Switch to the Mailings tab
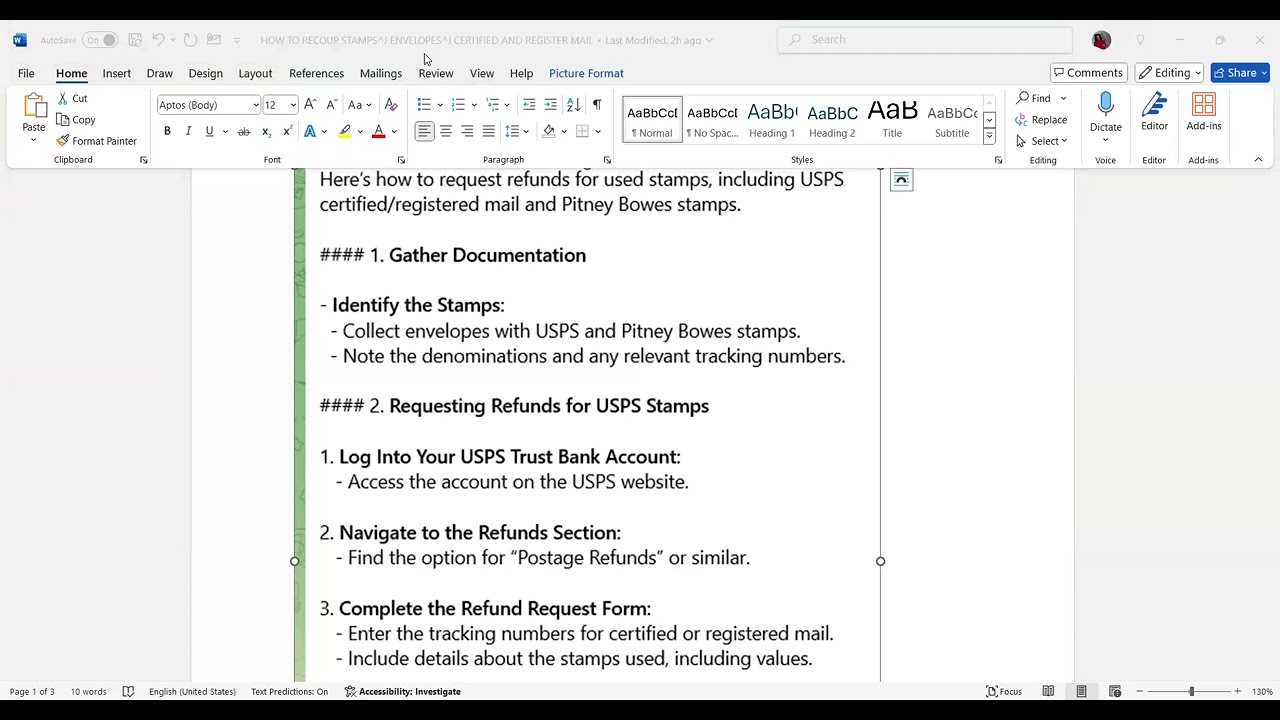This screenshot has width=1280, height=720. [x=381, y=73]
